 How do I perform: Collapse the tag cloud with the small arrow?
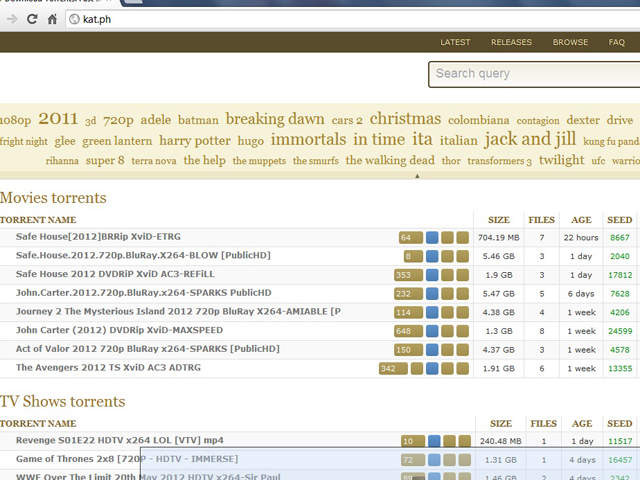[x=417, y=176]
